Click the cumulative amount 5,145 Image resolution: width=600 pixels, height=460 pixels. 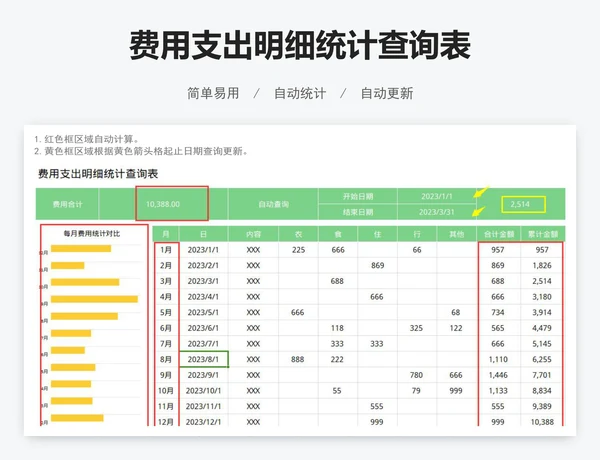pos(542,344)
